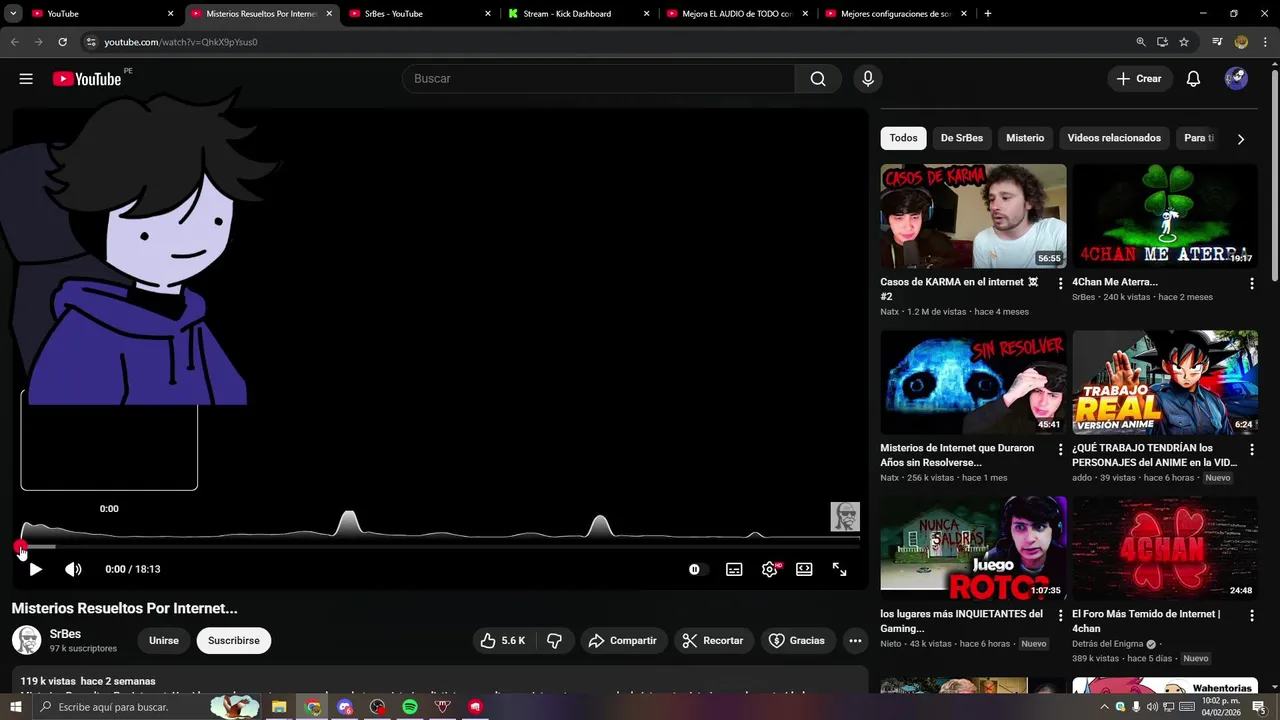Screen dimensions: 1280x720
Task: Open Spotify from the taskbar
Action: [410, 707]
